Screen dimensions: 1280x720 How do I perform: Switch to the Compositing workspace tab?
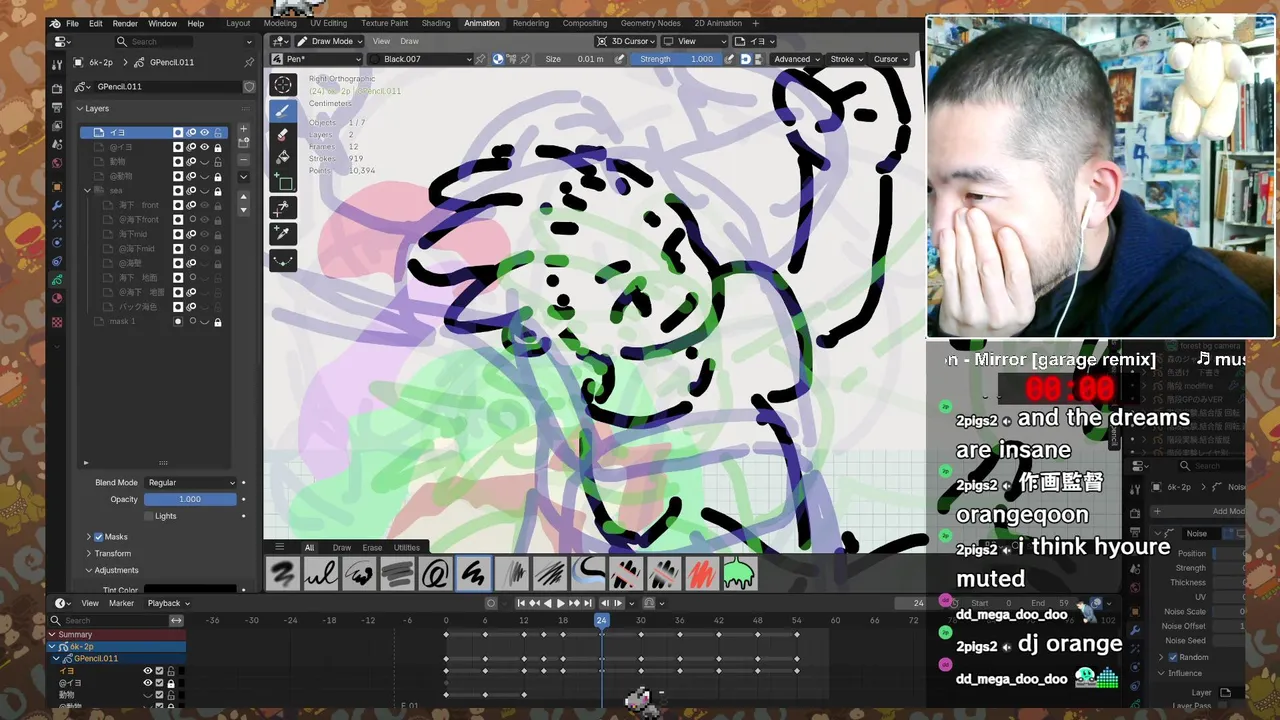(x=585, y=23)
